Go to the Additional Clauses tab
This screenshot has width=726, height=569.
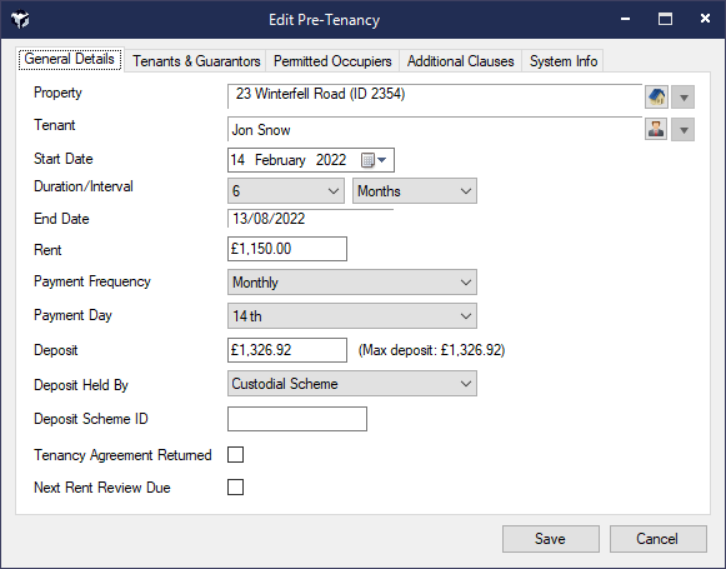click(460, 61)
